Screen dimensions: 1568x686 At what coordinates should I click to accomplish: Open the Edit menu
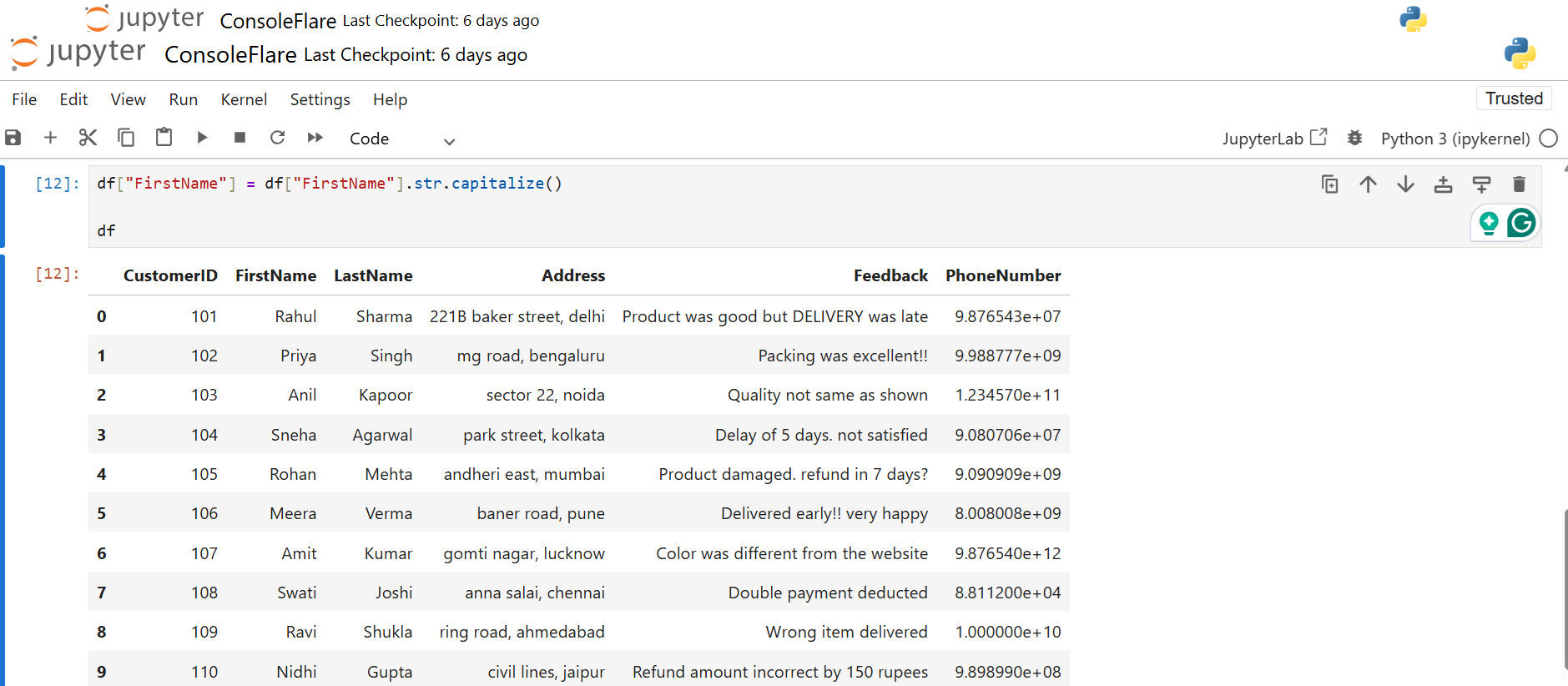(73, 99)
